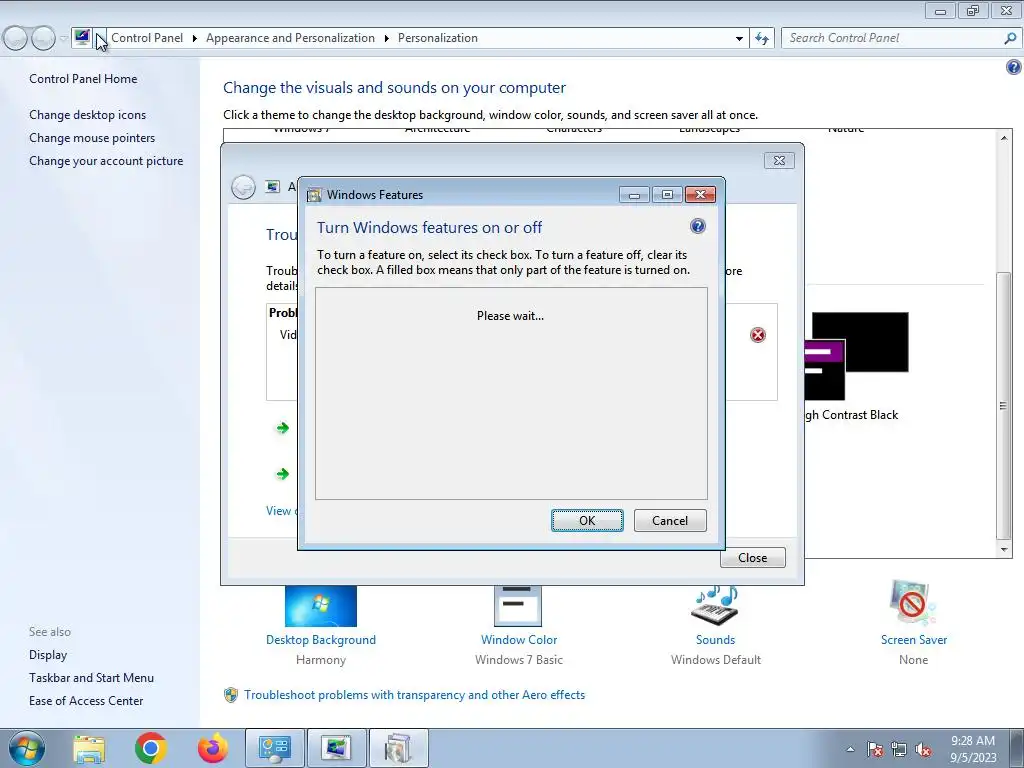Open address bar history dropdown
1024x768 pixels.
pyautogui.click(x=739, y=38)
